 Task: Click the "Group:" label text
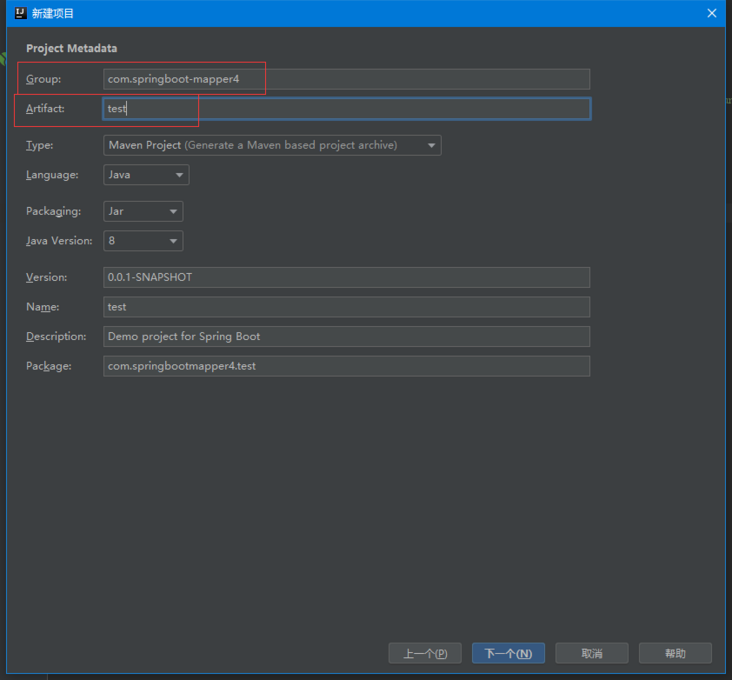click(x=44, y=79)
